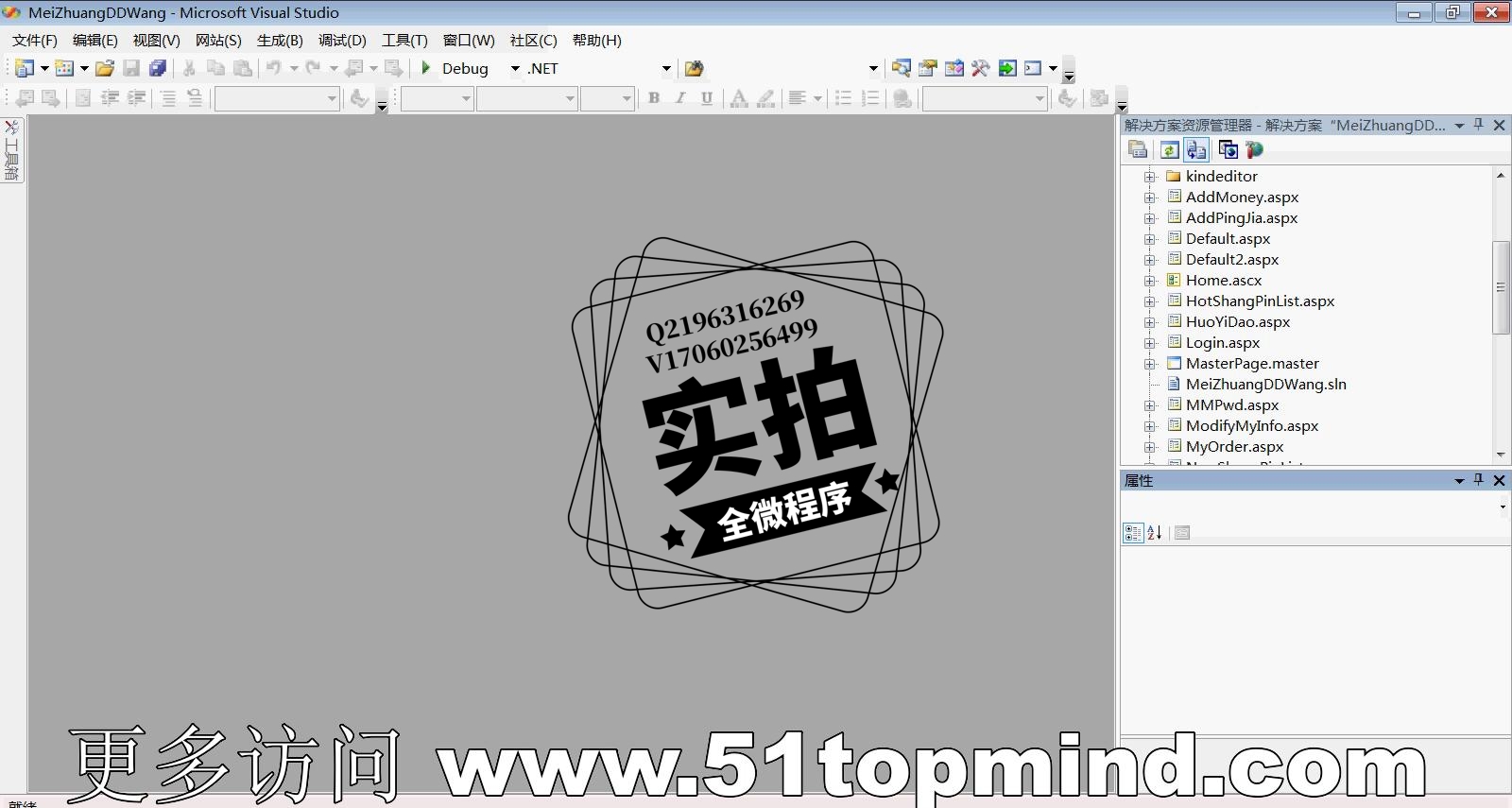Open the 帮助(H) menu
Screen dimensions: 1512x808
pyautogui.click(x=597, y=41)
